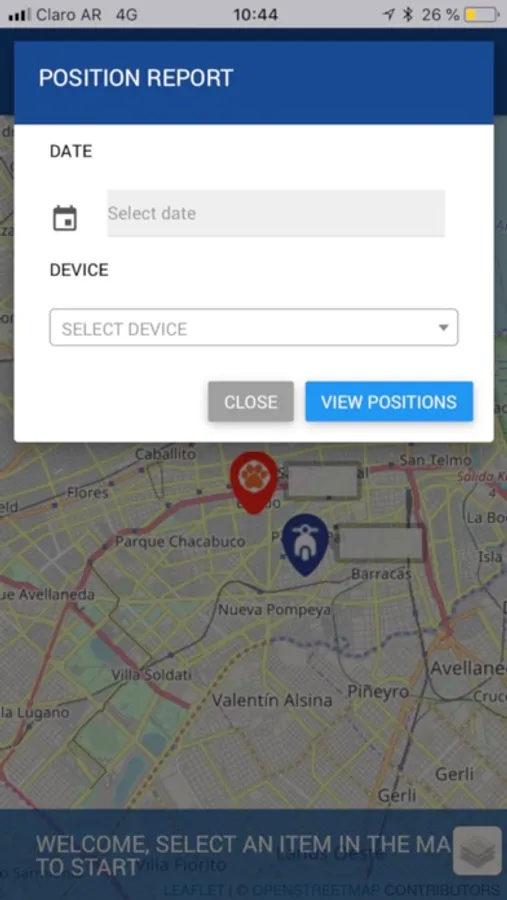The image size is (507, 900).
Task: Tap the 10:44 clock in status bar
Action: [256, 14]
